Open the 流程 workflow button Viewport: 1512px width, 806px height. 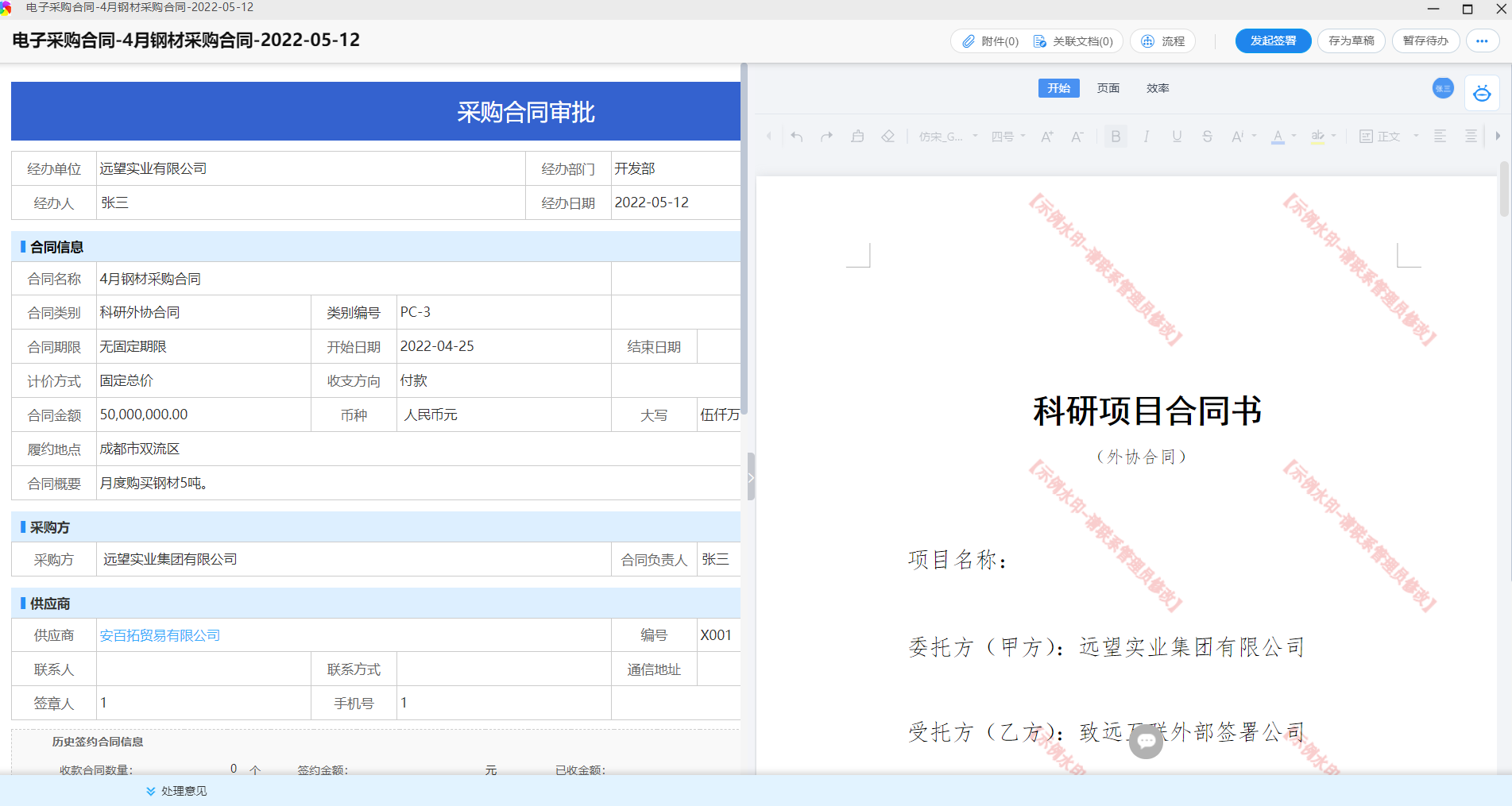1163,41
